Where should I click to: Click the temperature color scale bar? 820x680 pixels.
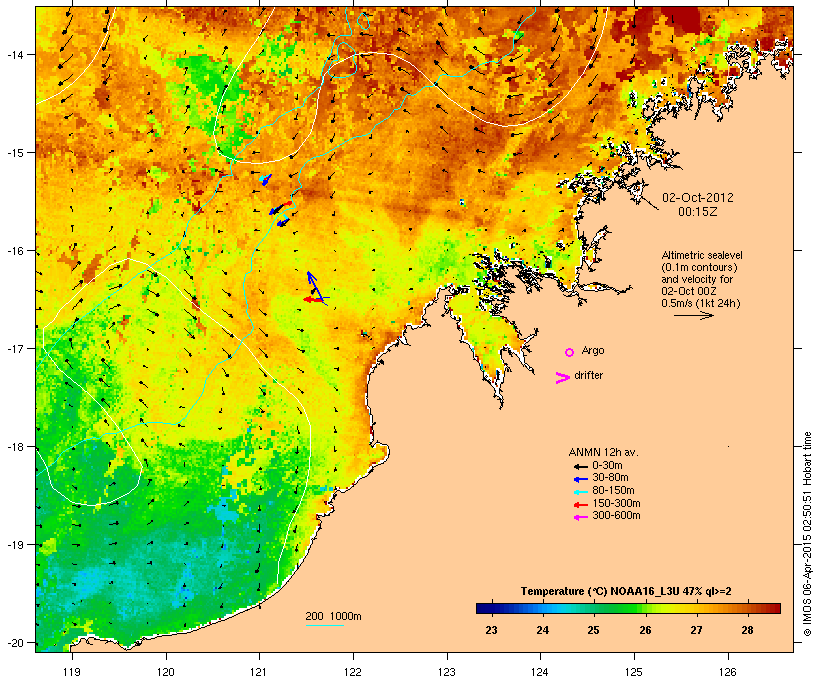(x=628, y=608)
